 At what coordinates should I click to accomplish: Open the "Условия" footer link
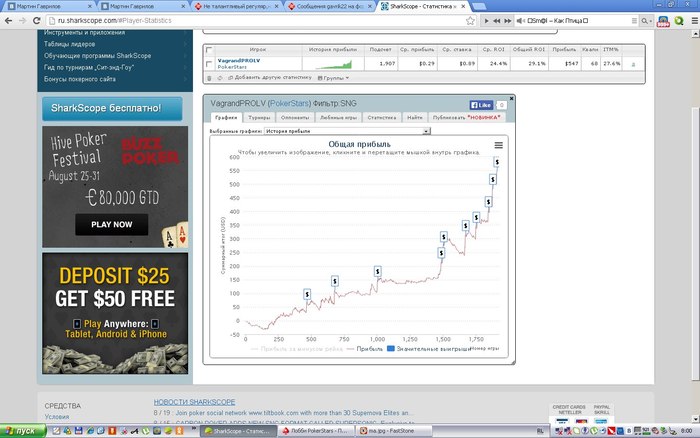click(x=57, y=417)
